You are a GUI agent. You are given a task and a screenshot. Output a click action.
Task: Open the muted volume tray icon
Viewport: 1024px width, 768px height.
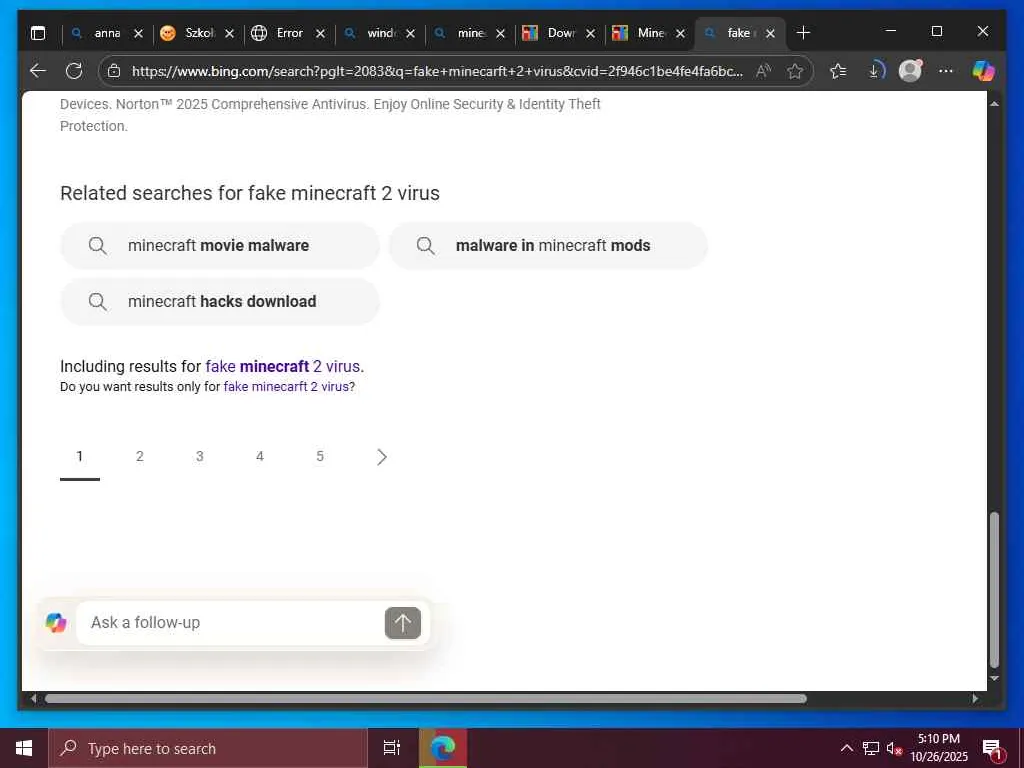894,748
